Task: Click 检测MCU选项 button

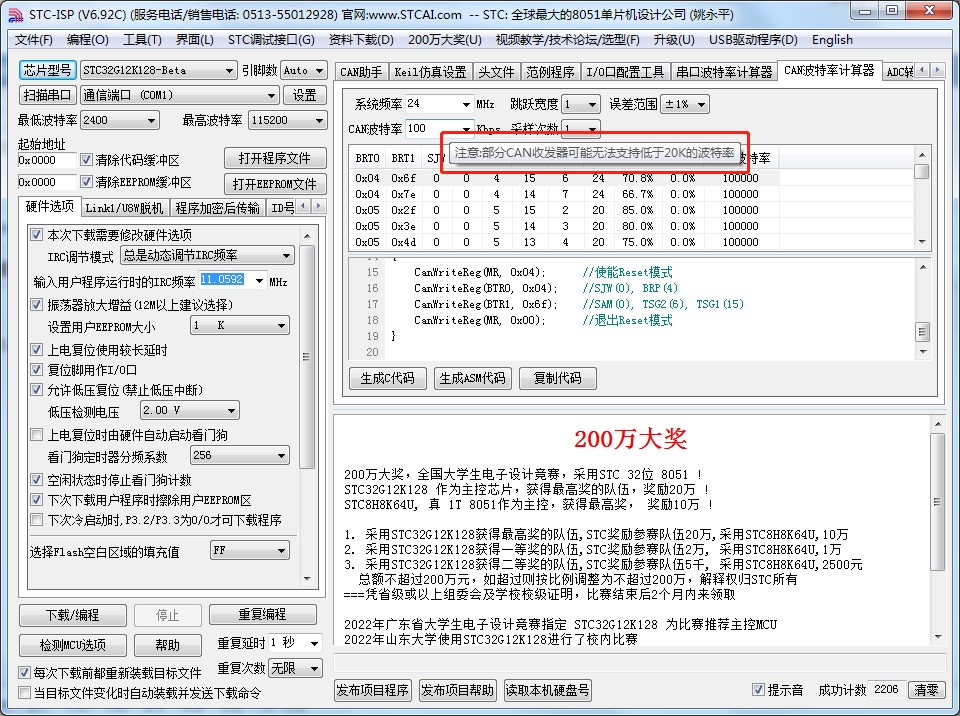Action: (x=73, y=645)
